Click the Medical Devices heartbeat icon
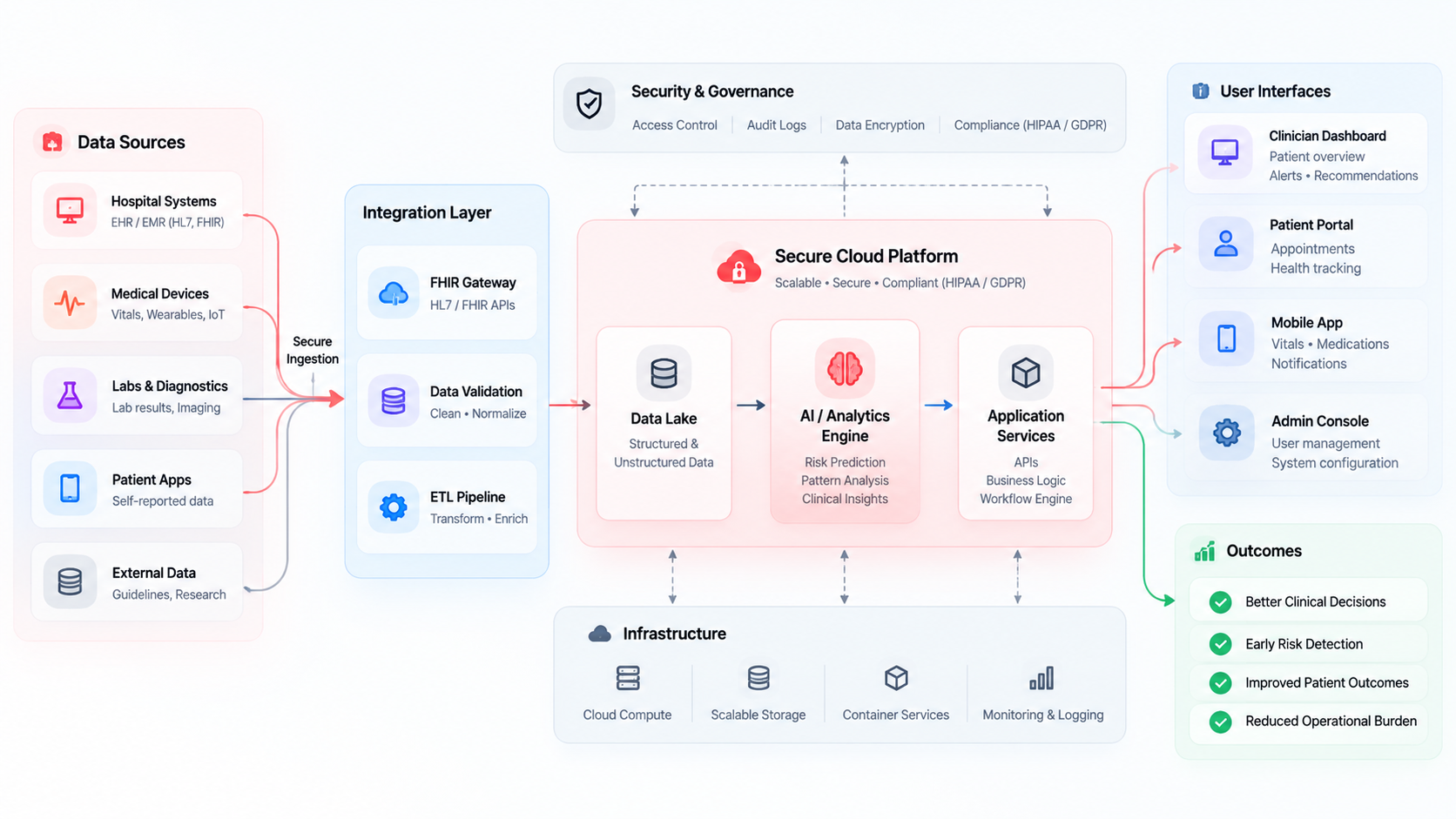1456x819 pixels. pos(70,303)
